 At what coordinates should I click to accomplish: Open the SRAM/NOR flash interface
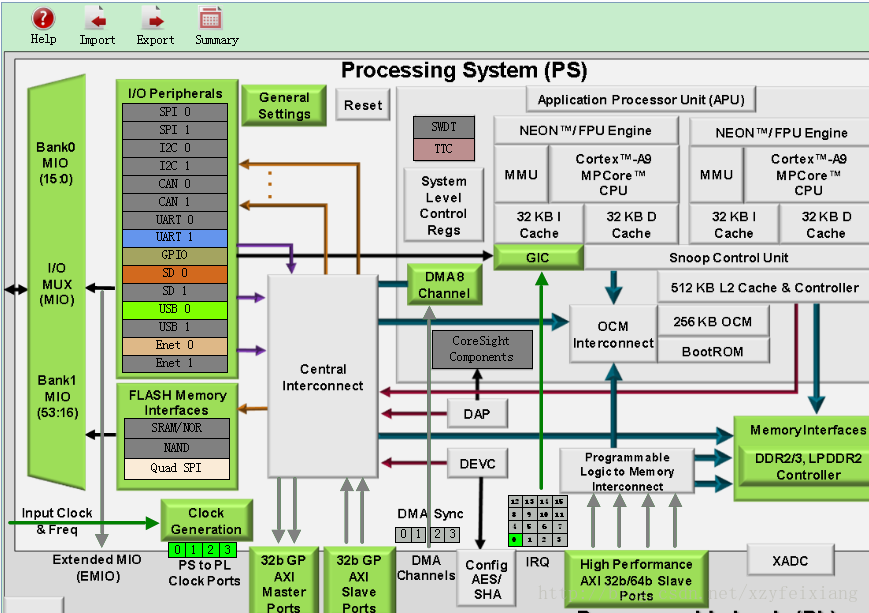pos(177,428)
